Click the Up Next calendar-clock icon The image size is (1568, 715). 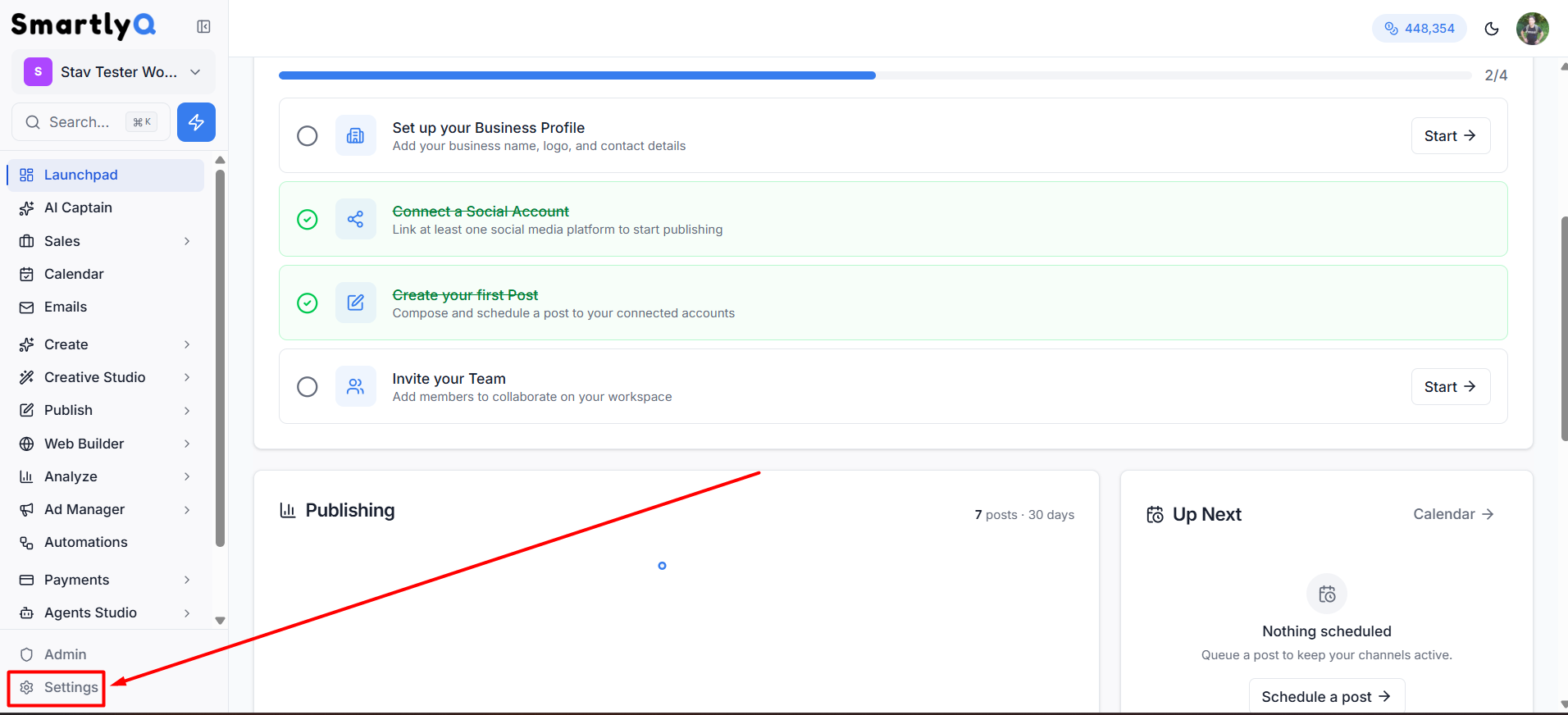pos(1155,515)
